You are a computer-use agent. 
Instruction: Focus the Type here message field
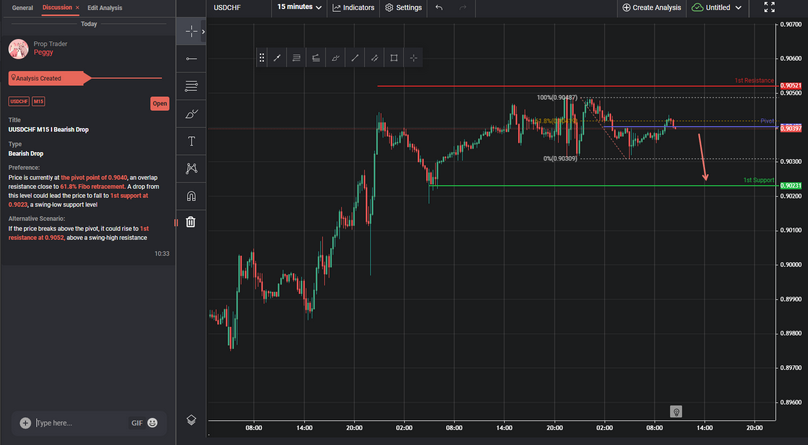click(x=80, y=423)
